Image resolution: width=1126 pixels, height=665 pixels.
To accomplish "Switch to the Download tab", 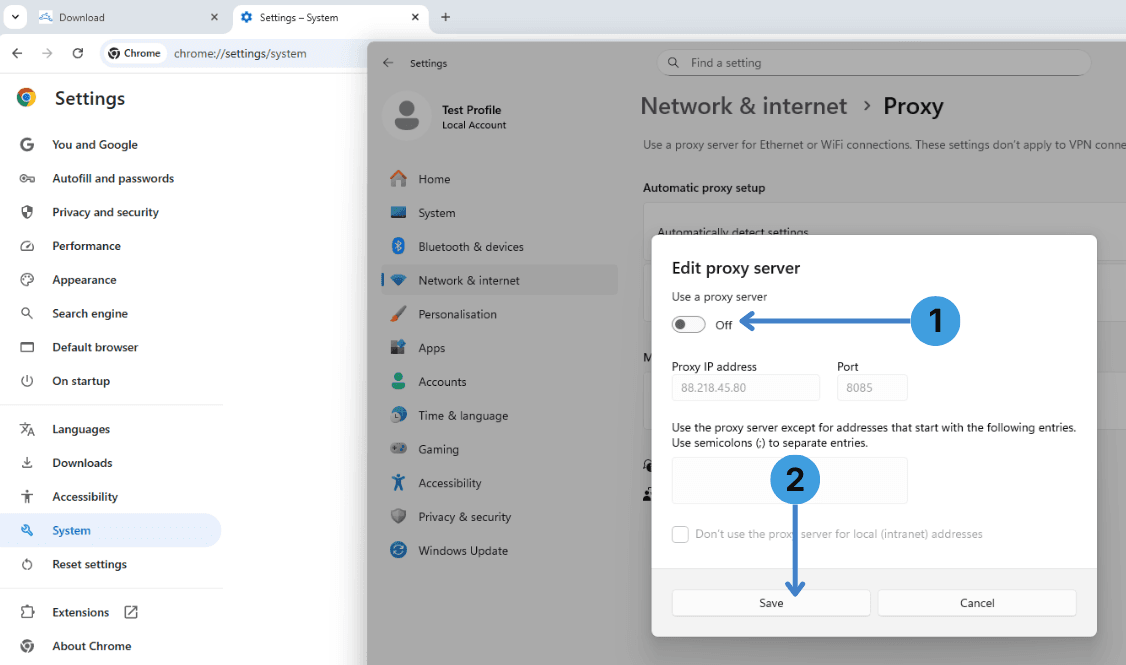I will [128, 17].
